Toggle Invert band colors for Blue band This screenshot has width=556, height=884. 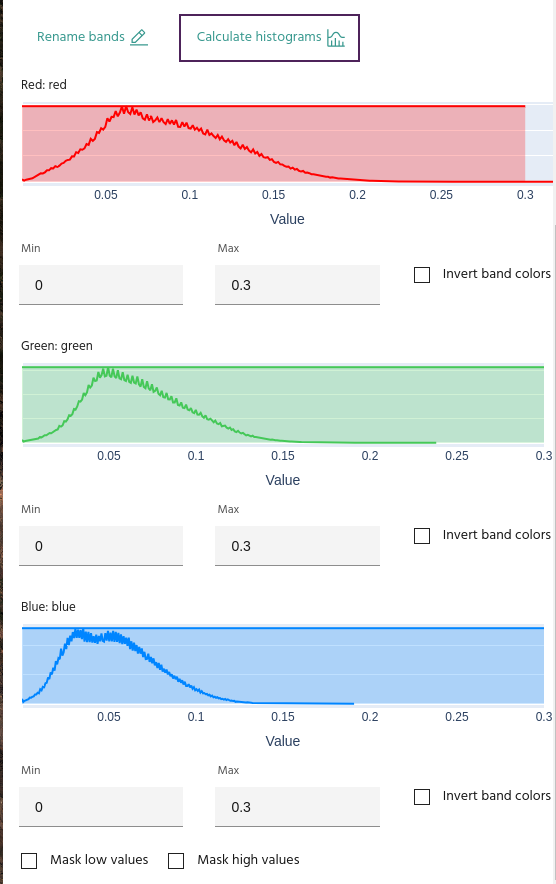click(422, 797)
